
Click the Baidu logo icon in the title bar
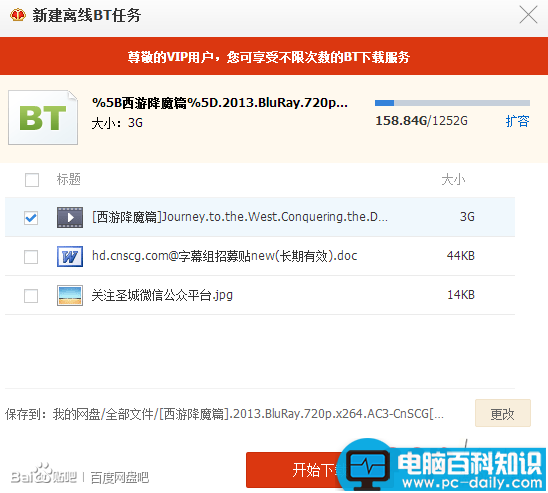point(17,15)
